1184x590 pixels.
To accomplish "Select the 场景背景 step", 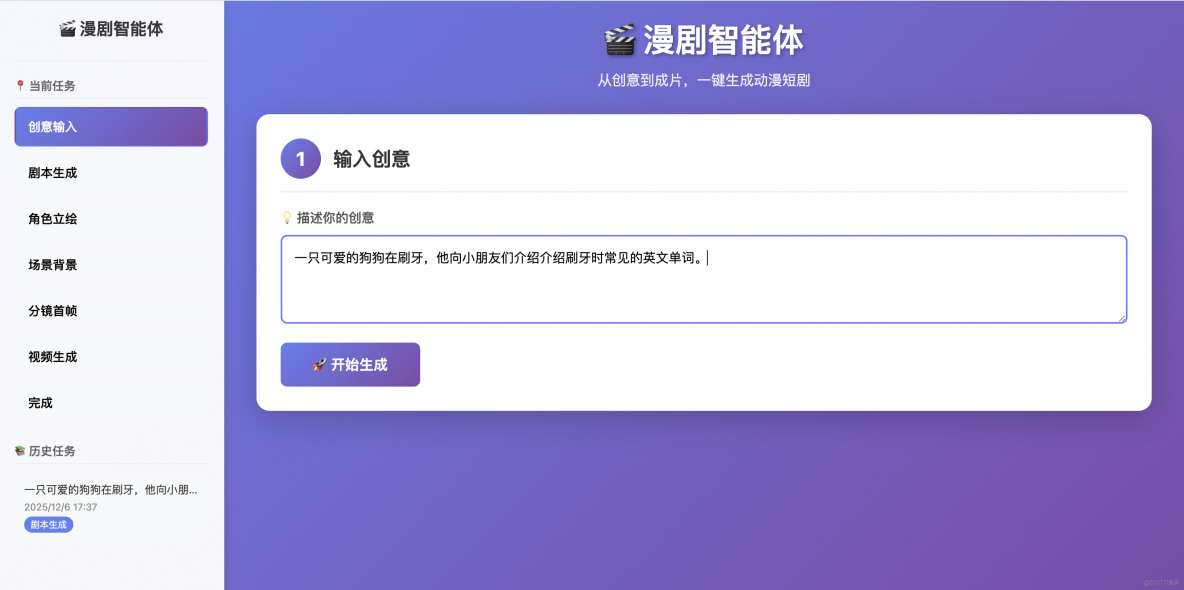I will pos(110,265).
